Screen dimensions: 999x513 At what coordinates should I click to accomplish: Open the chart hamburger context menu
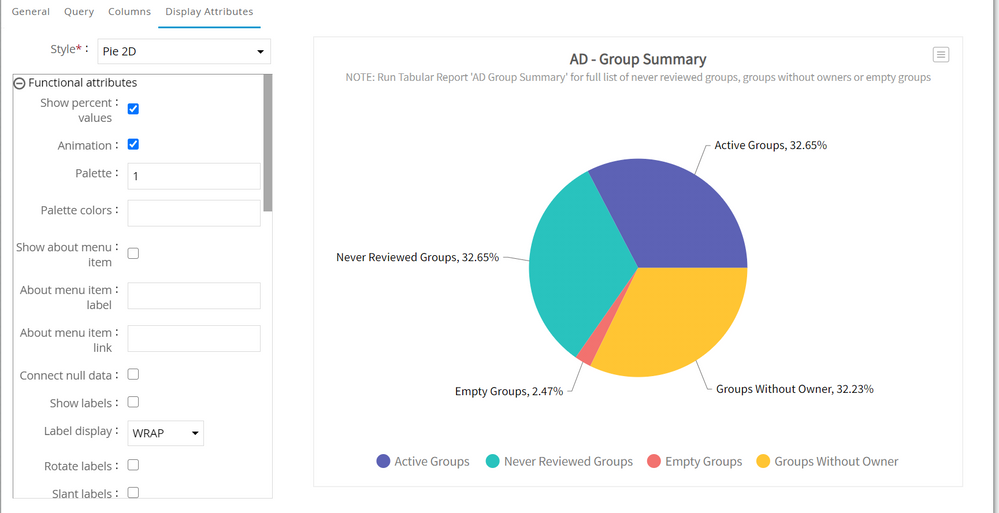pyautogui.click(x=940, y=55)
